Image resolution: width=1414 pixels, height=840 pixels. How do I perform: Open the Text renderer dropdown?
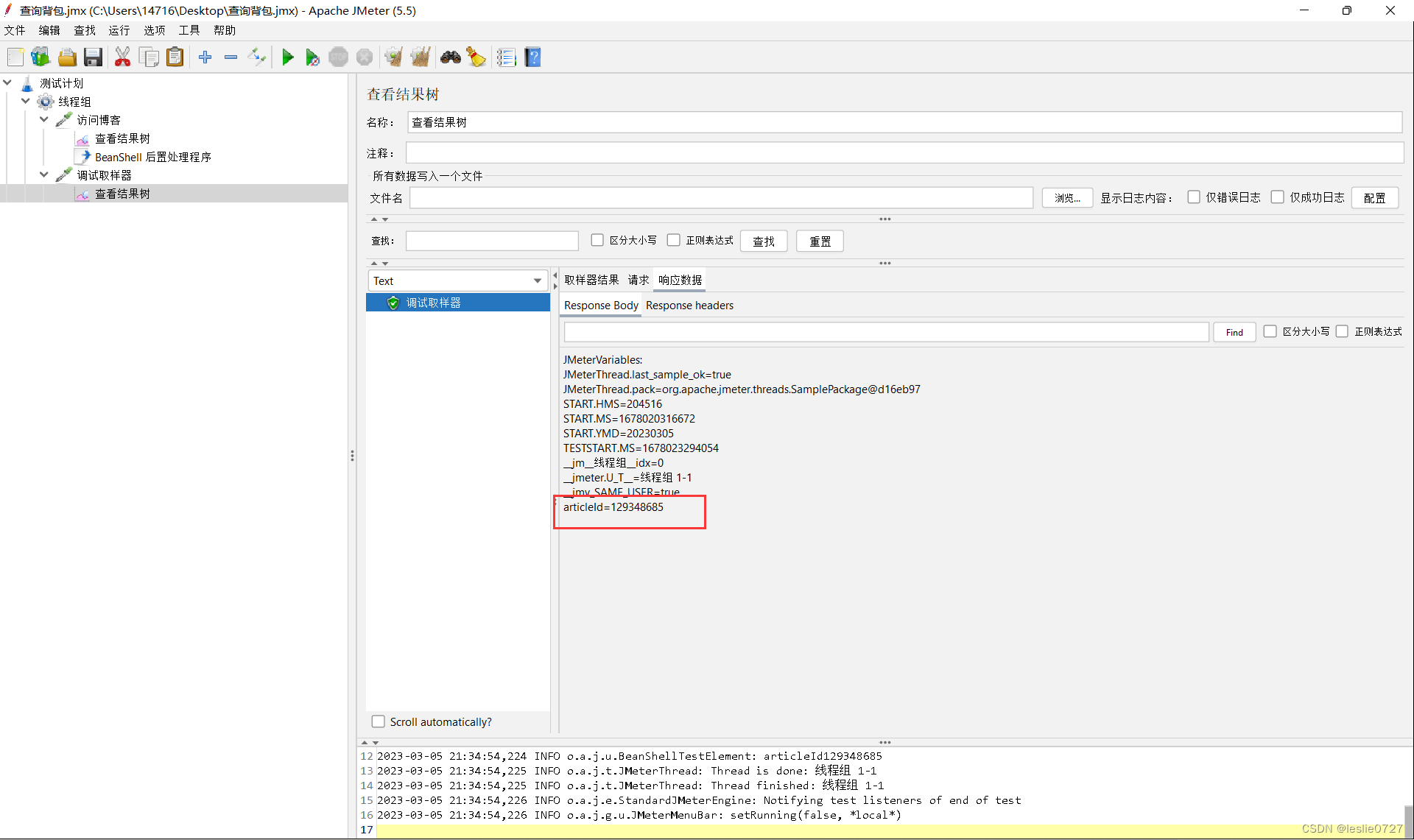coord(457,280)
